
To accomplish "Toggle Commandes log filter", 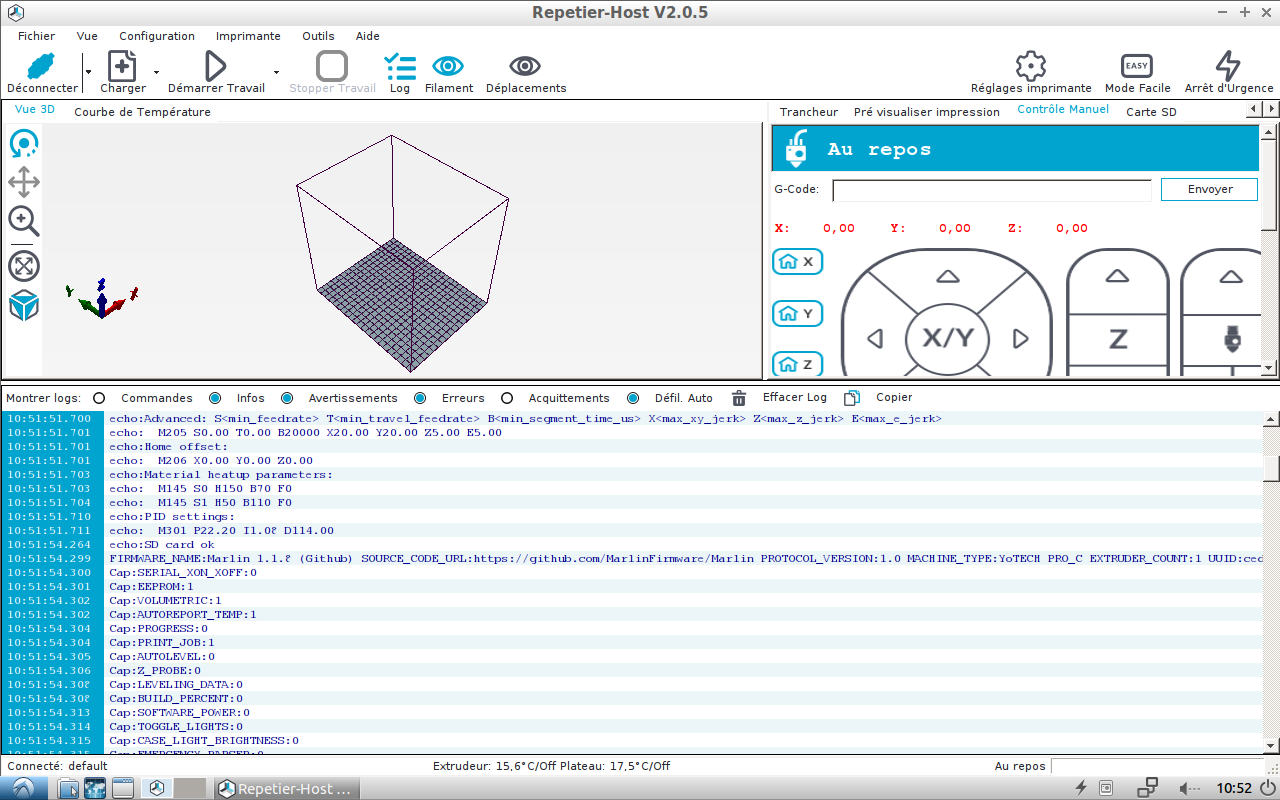I will [x=99, y=398].
